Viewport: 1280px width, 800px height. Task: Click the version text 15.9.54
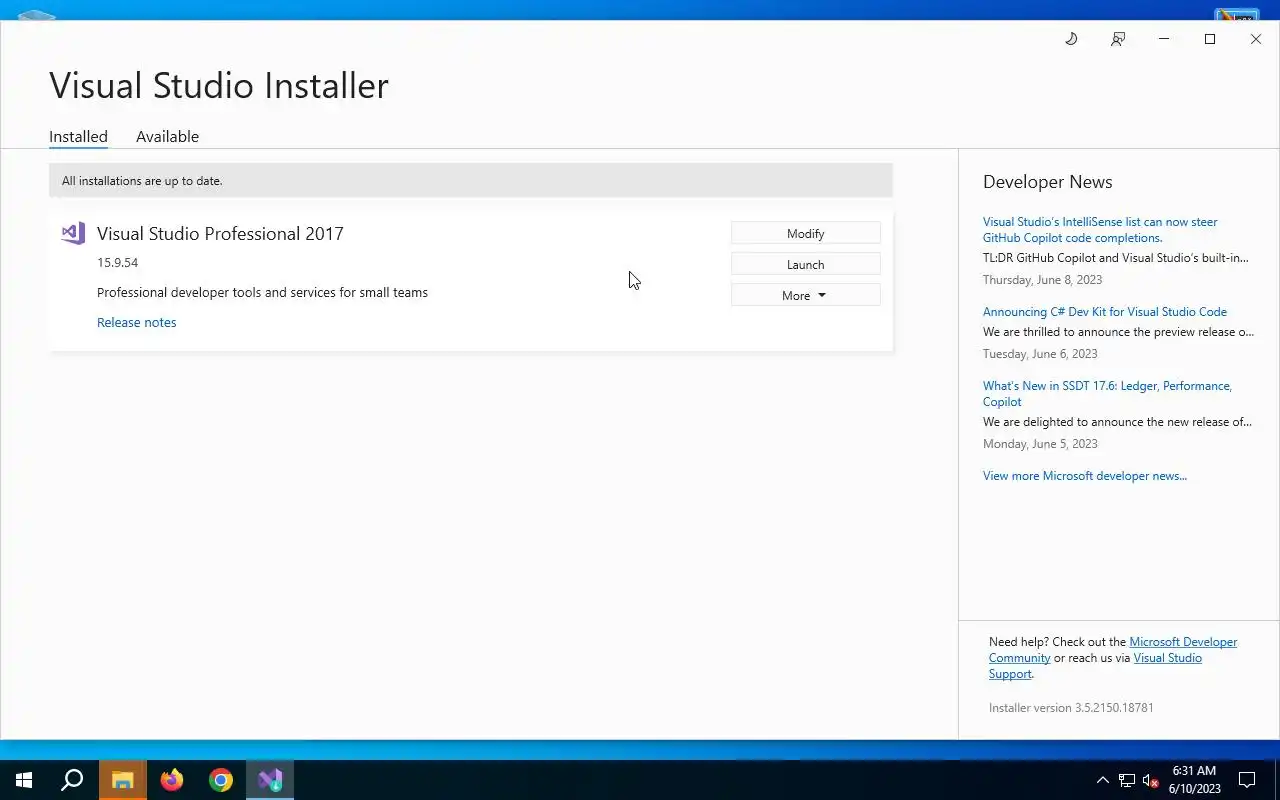pyautogui.click(x=118, y=263)
